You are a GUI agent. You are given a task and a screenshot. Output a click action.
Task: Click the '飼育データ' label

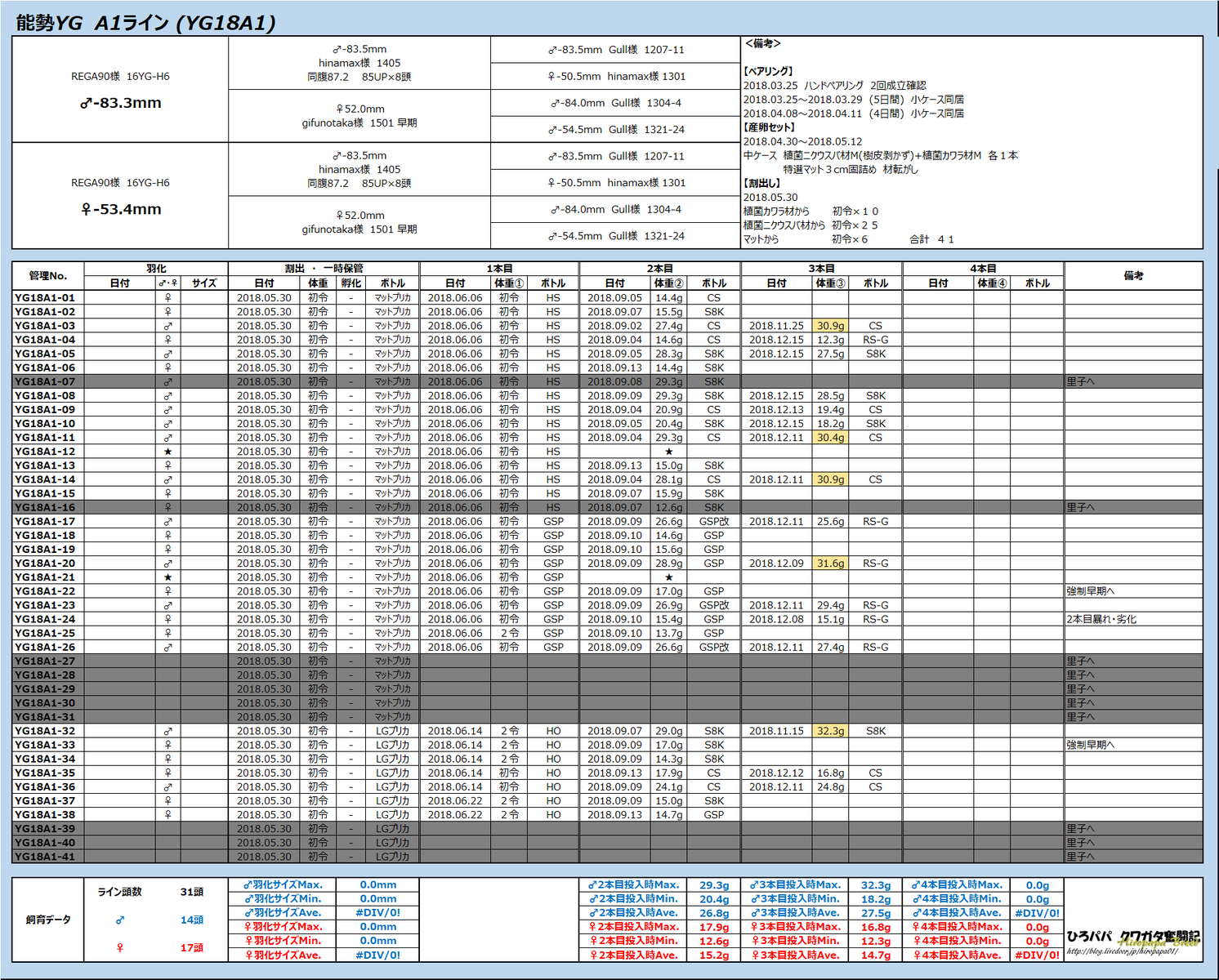(48, 920)
